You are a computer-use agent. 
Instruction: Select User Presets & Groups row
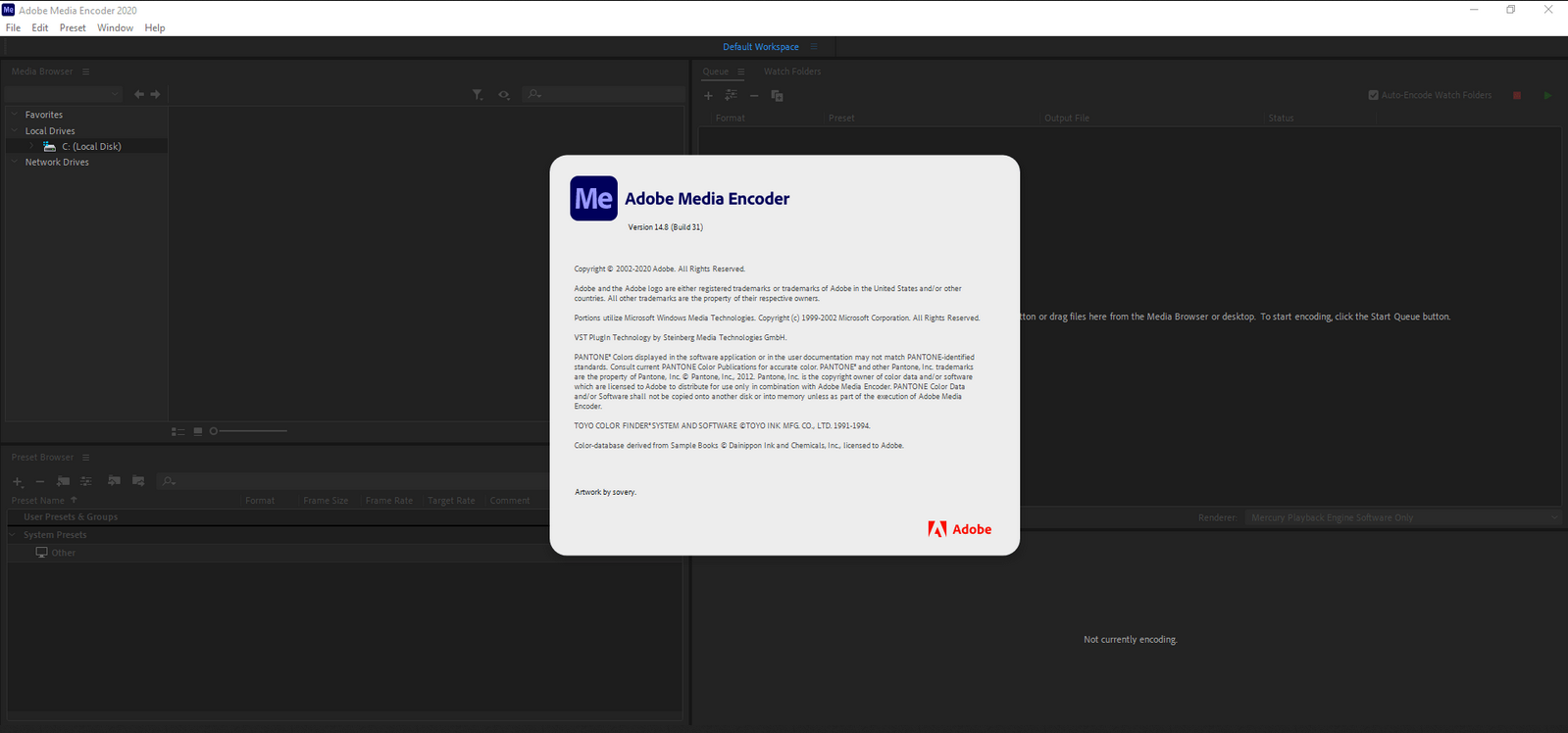click(278, 516)
